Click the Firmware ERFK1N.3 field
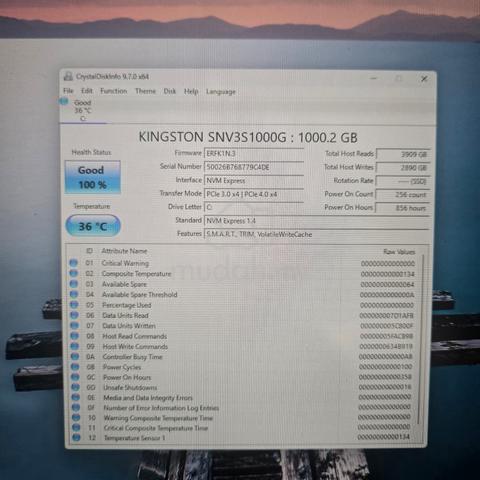Viewport: 480px width, 480px height. pos(254,153)
